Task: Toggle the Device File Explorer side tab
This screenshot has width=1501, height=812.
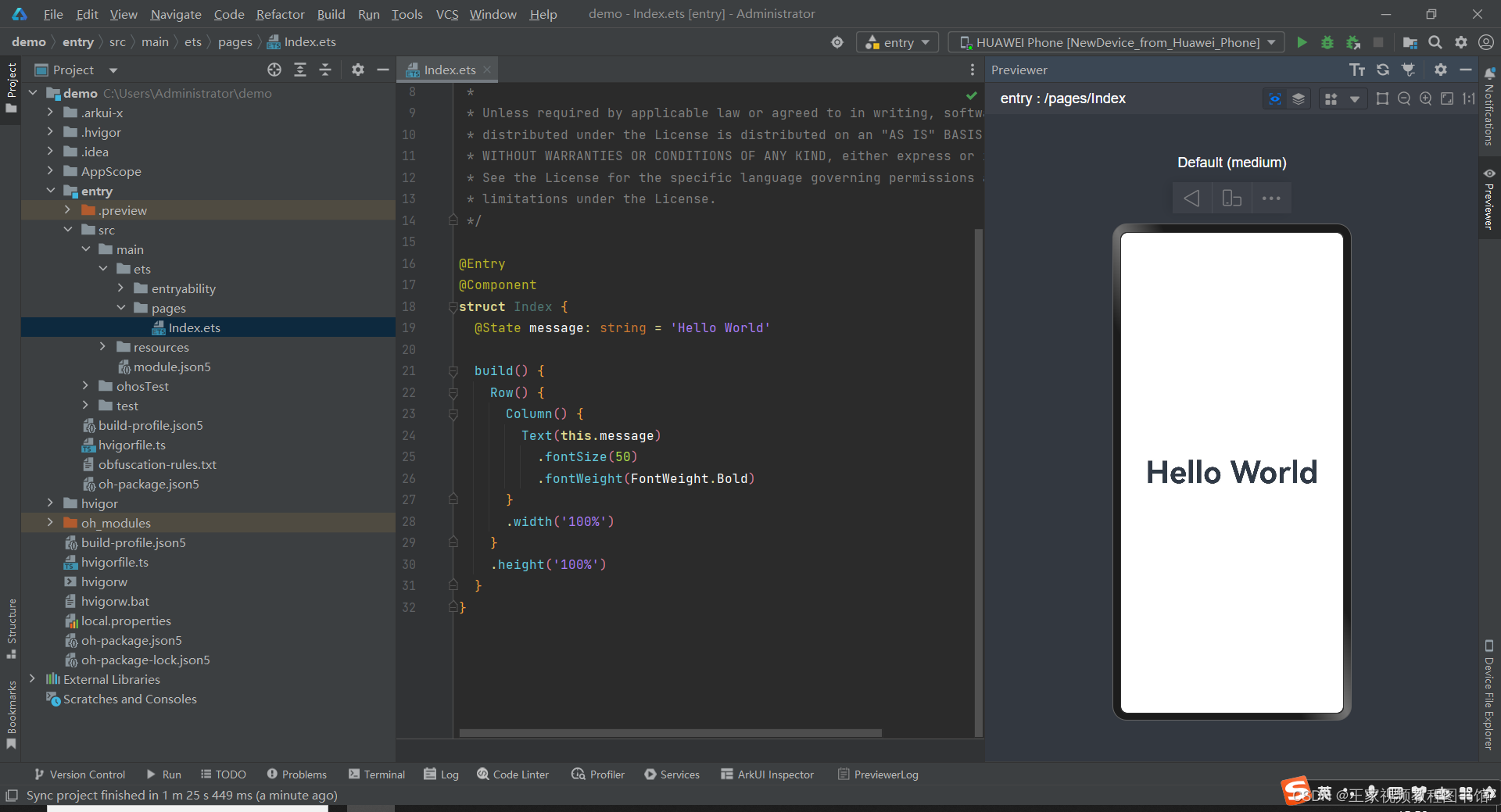Action: pos(1489,694)
